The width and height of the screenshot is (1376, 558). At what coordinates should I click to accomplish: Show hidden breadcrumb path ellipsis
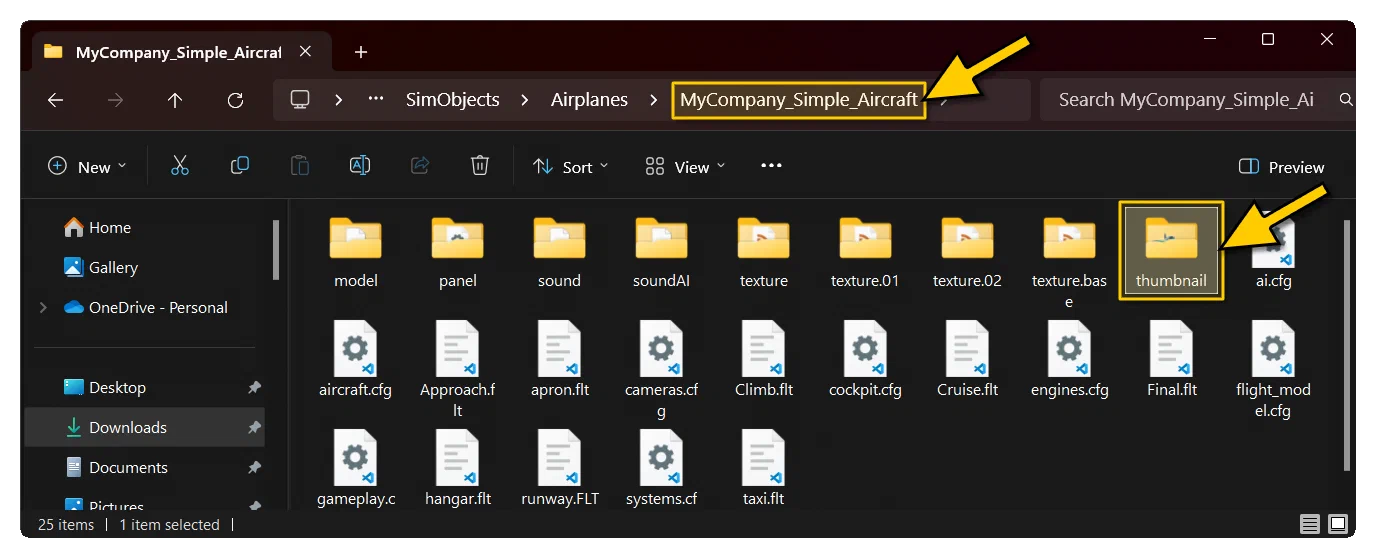coord(376,100)
